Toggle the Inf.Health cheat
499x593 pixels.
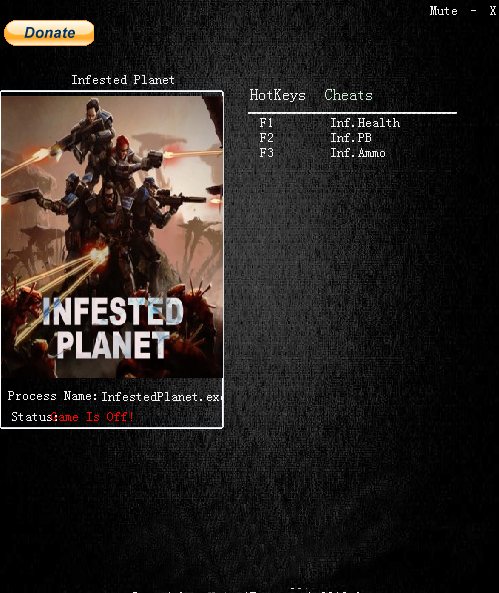coord(365,123)
